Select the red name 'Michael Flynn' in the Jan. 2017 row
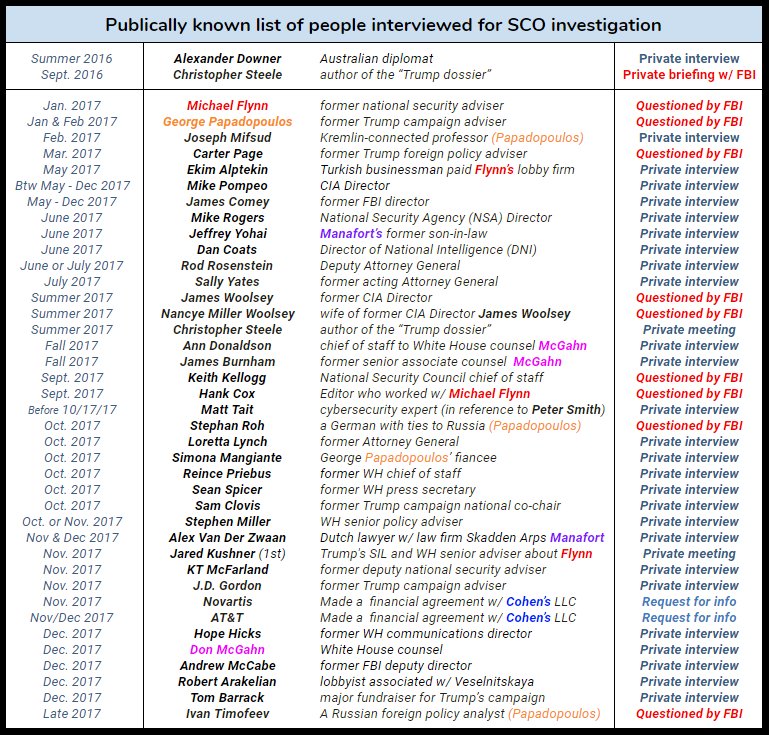Screen dimensions: 769x735 (x=228, y=105)
